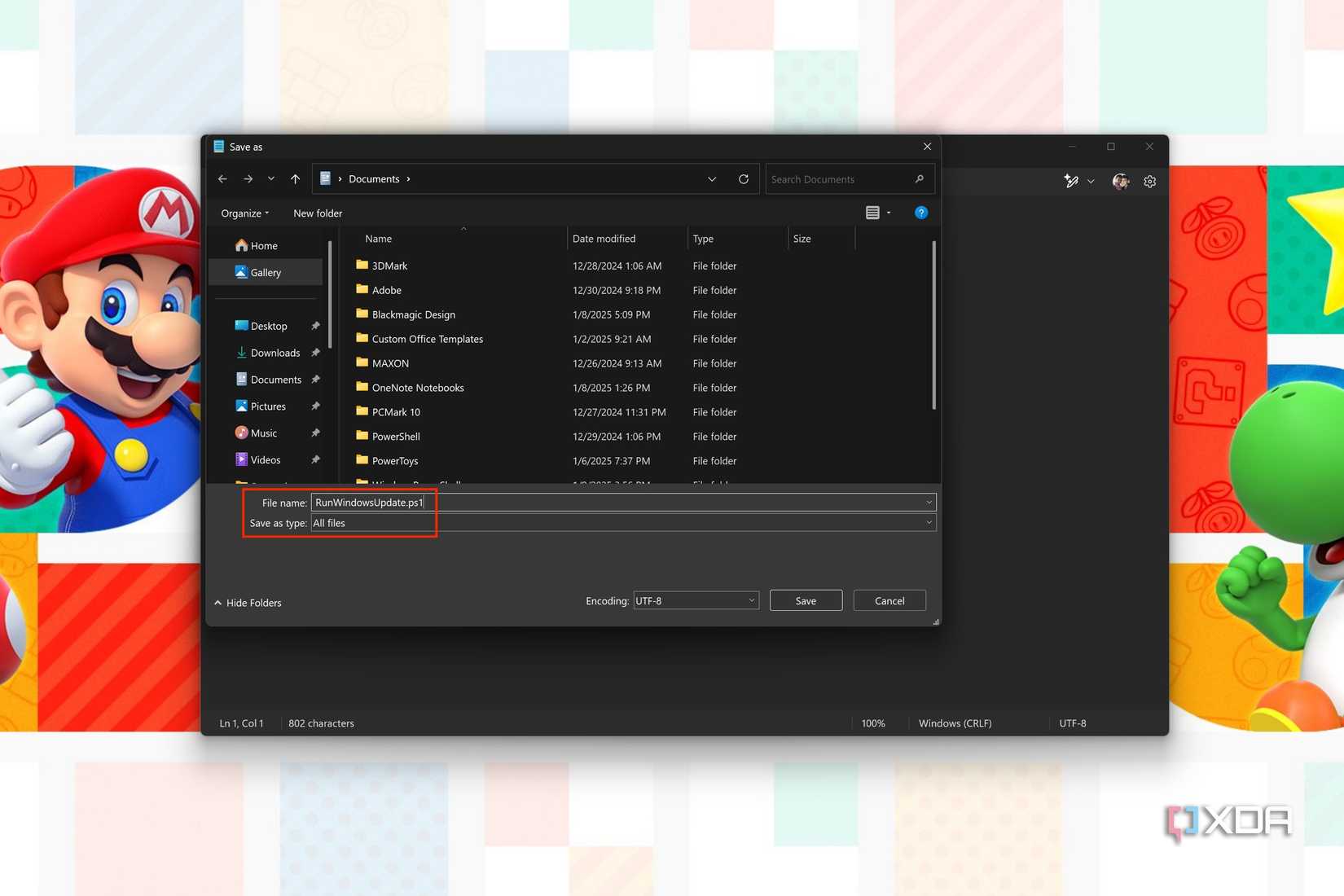Open the recent locations chevron

tap(271, 179)
